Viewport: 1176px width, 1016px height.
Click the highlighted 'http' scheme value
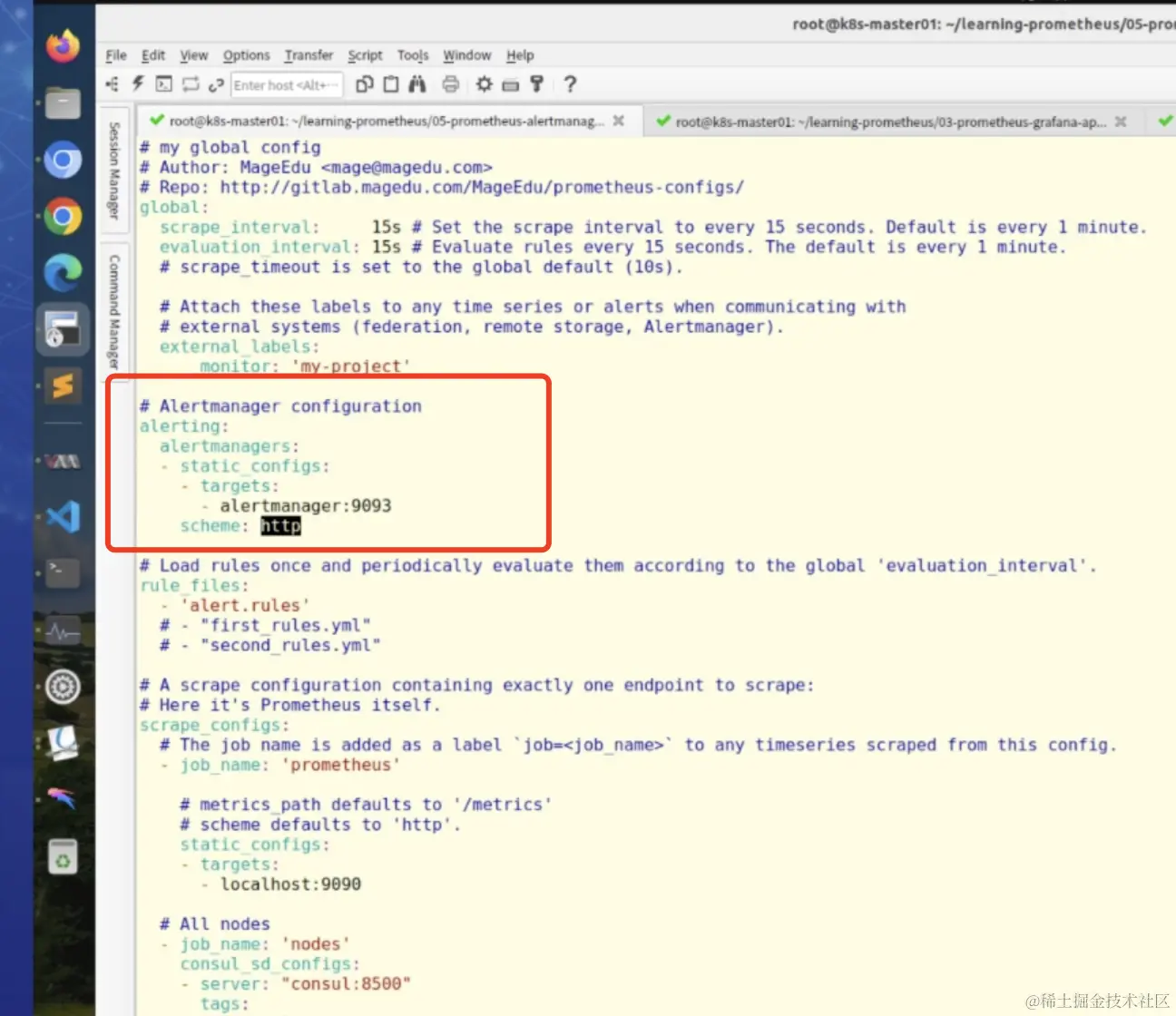coord(280,526)
